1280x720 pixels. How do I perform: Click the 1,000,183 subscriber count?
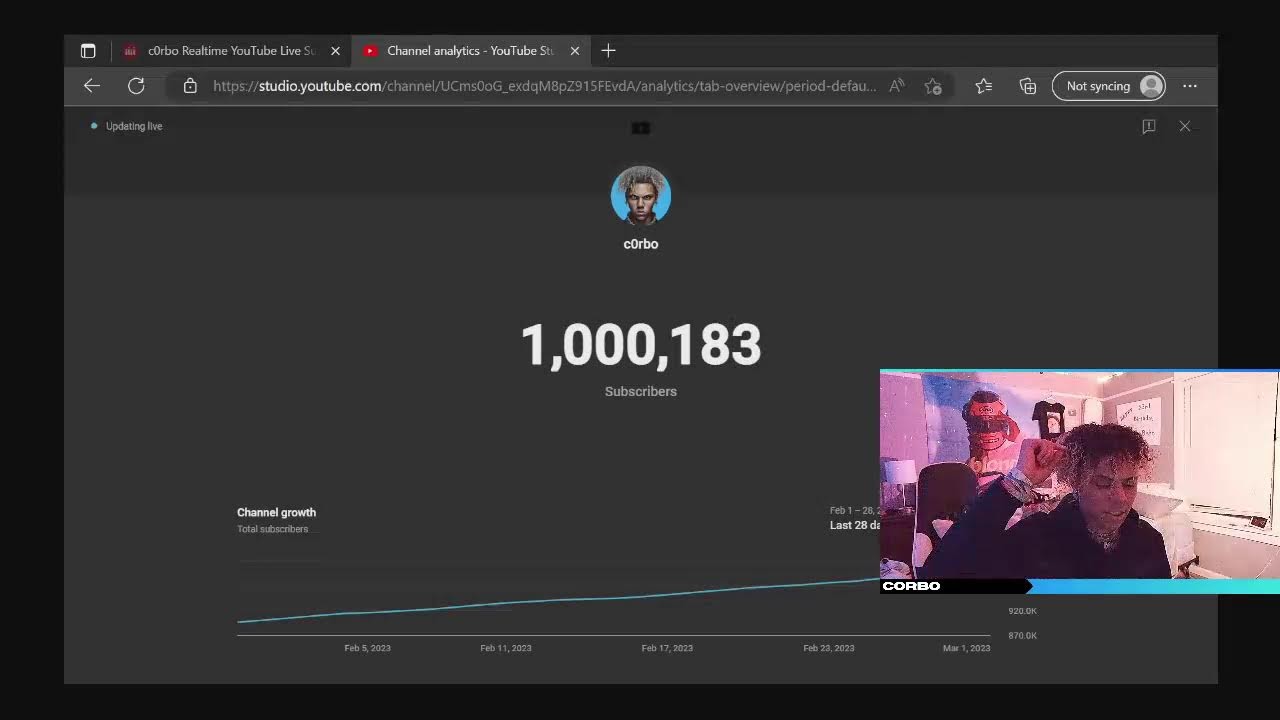(641, 345)
